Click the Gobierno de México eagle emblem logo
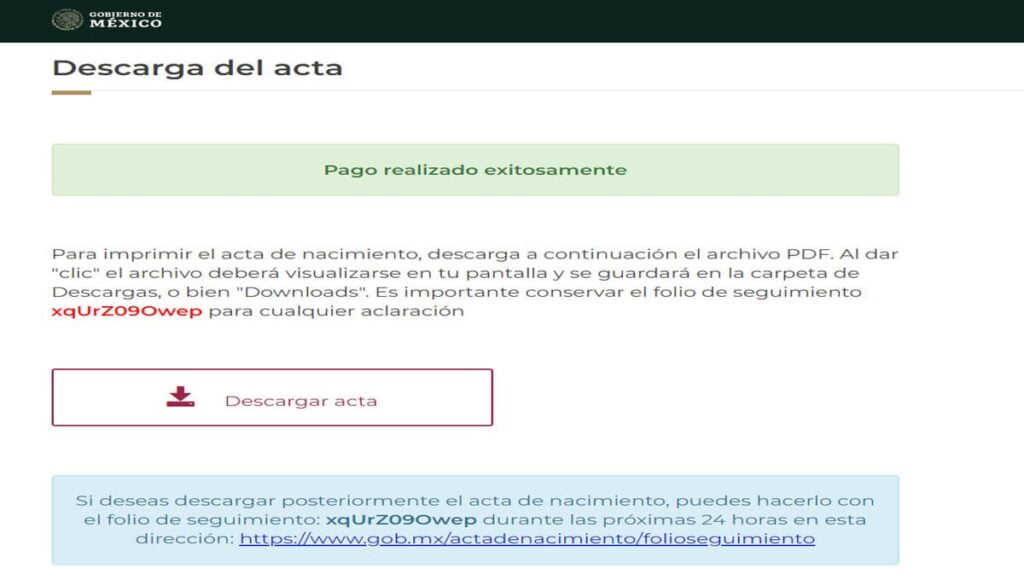 66,17
